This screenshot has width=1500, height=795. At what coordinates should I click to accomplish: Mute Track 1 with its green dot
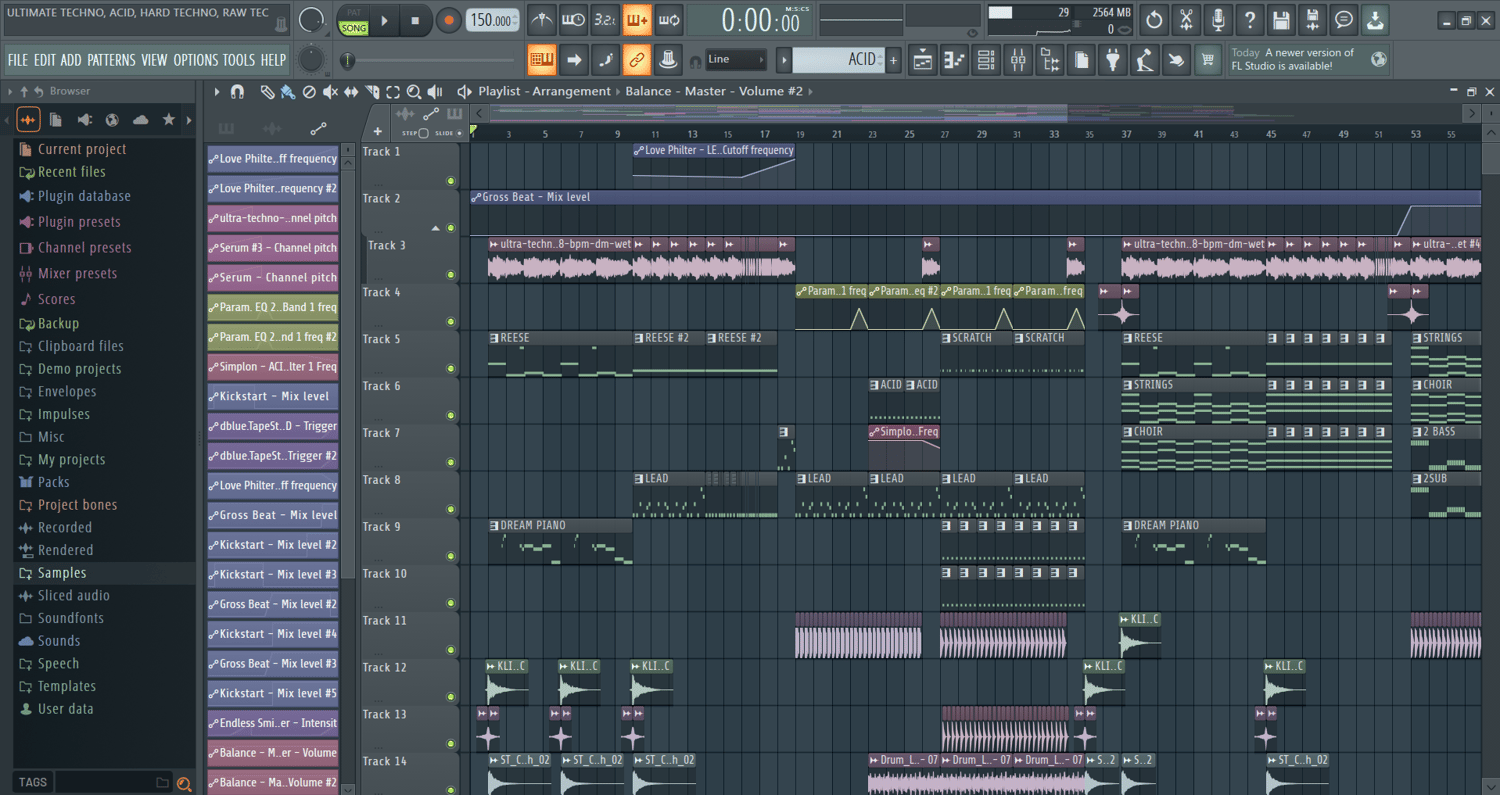point(451,181)
